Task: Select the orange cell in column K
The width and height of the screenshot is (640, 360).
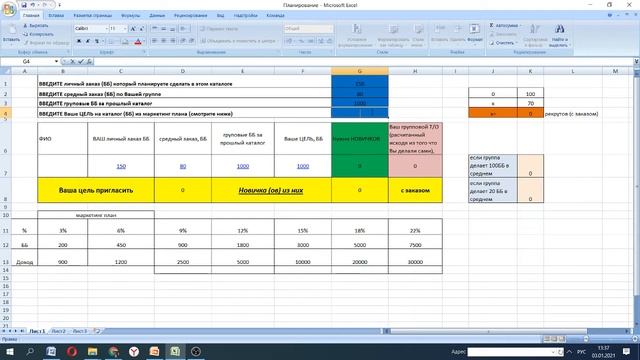Action: tap(530, 113)
